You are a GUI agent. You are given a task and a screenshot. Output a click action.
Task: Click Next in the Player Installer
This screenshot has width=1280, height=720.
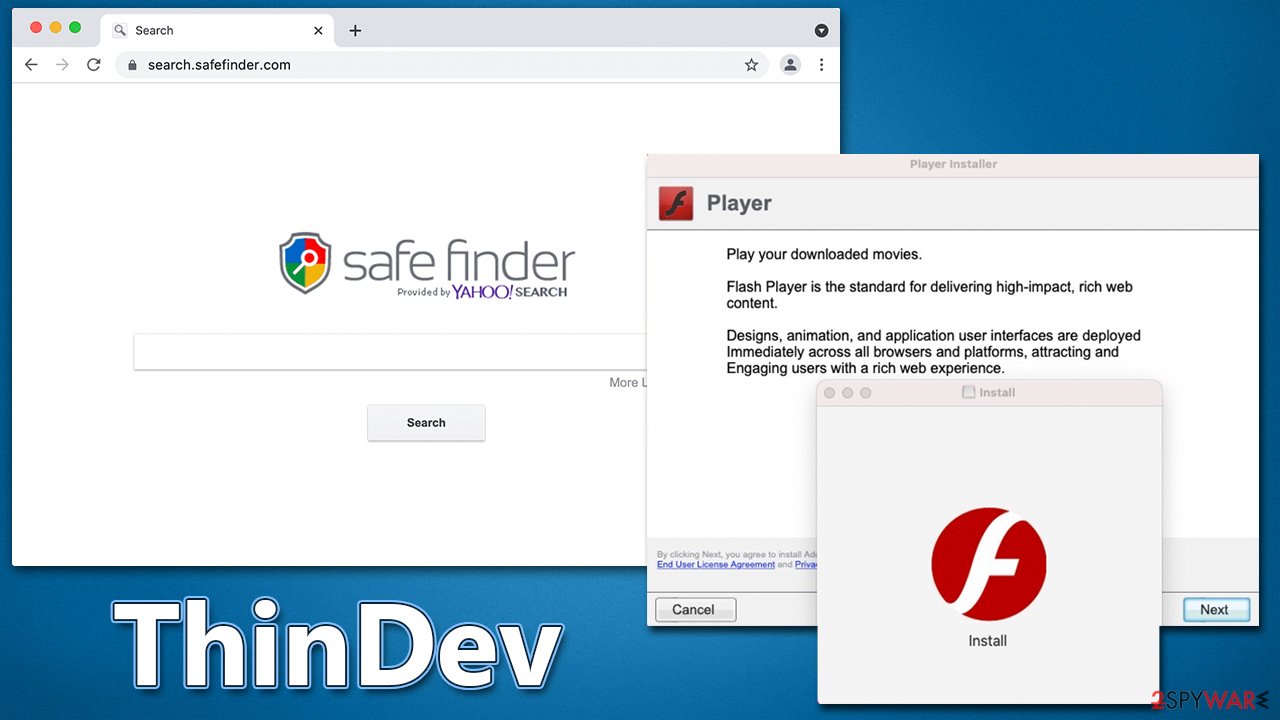(1215, 609)
